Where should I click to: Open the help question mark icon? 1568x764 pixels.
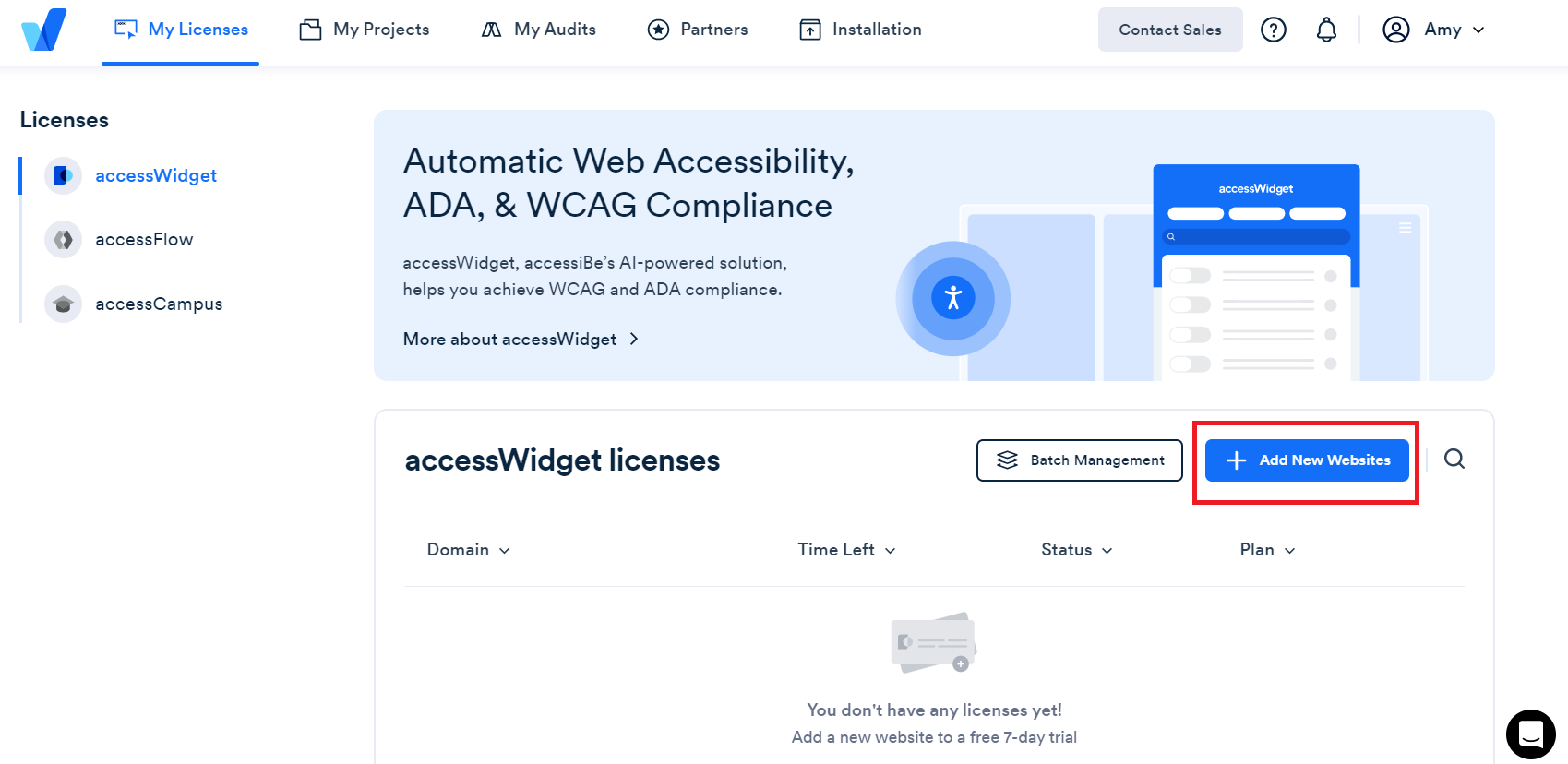point(1274,30)
